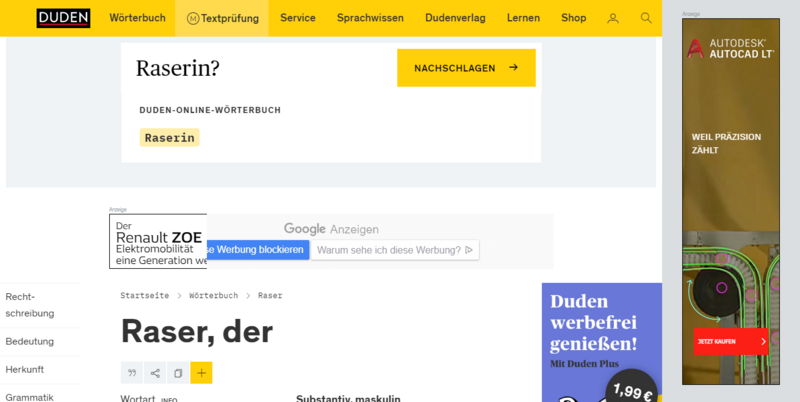
Task: Click Werbung blockieren button
Action: point(258,250)
